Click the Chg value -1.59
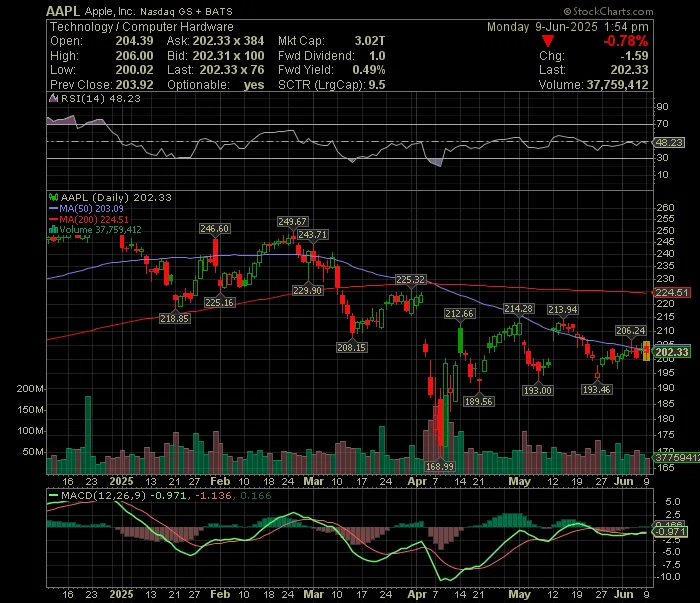The image size is (700, 603). click(634, 56)
